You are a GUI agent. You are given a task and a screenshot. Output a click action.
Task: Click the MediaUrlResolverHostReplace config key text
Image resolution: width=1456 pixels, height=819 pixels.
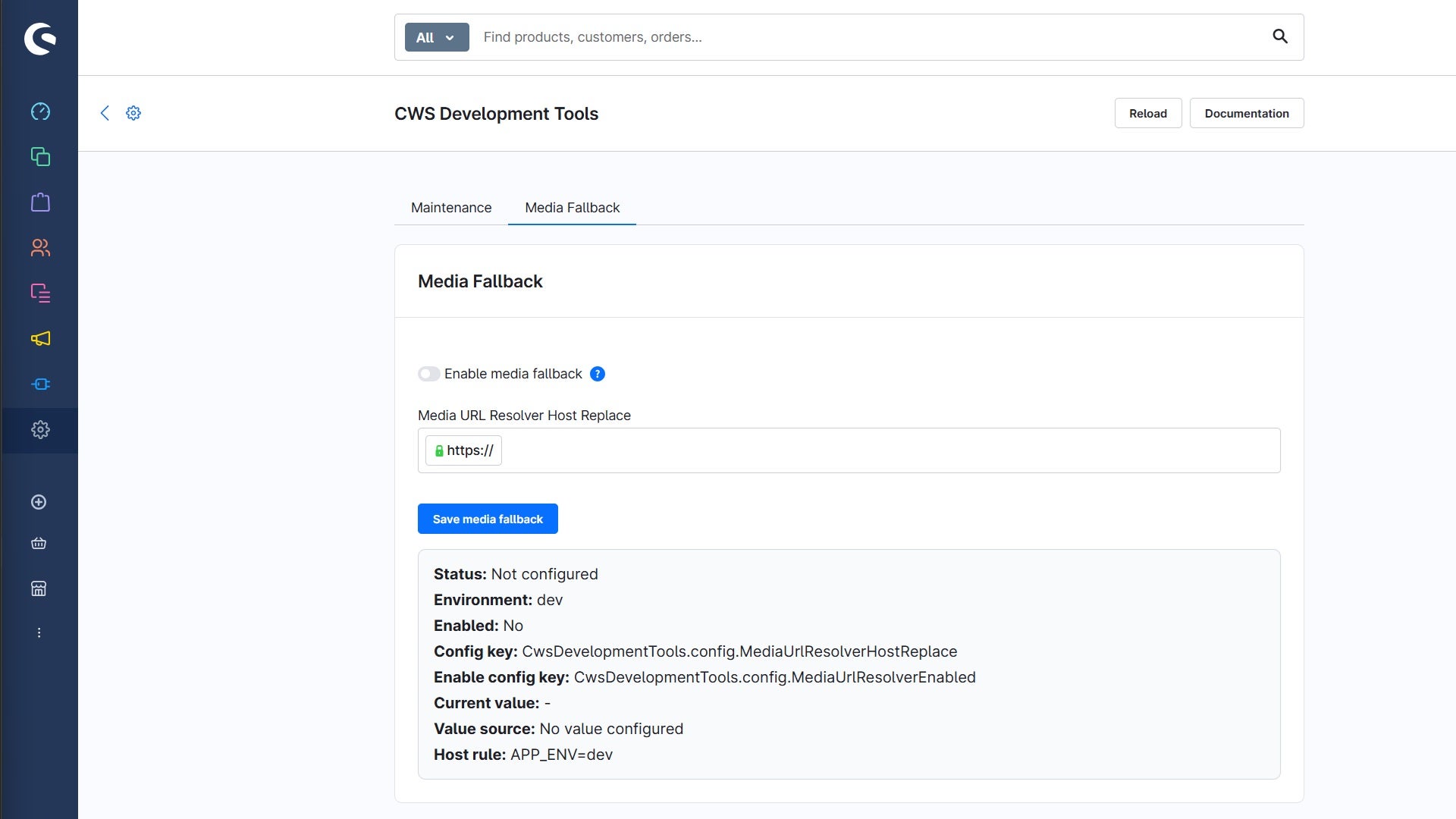[x=739, y=651]
